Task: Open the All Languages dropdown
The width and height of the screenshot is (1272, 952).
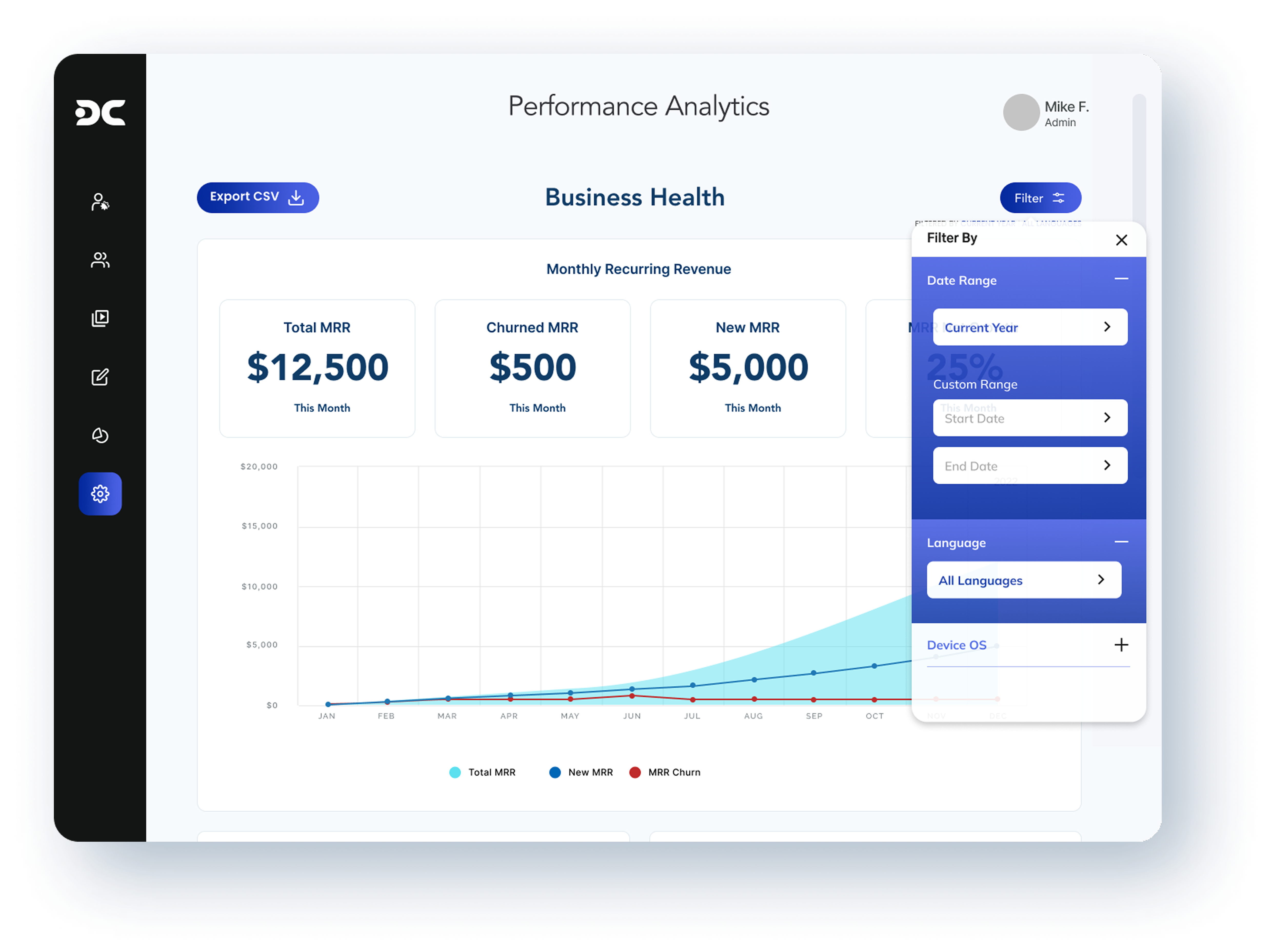Action: pyautogui.click(x=1024, y=580)
